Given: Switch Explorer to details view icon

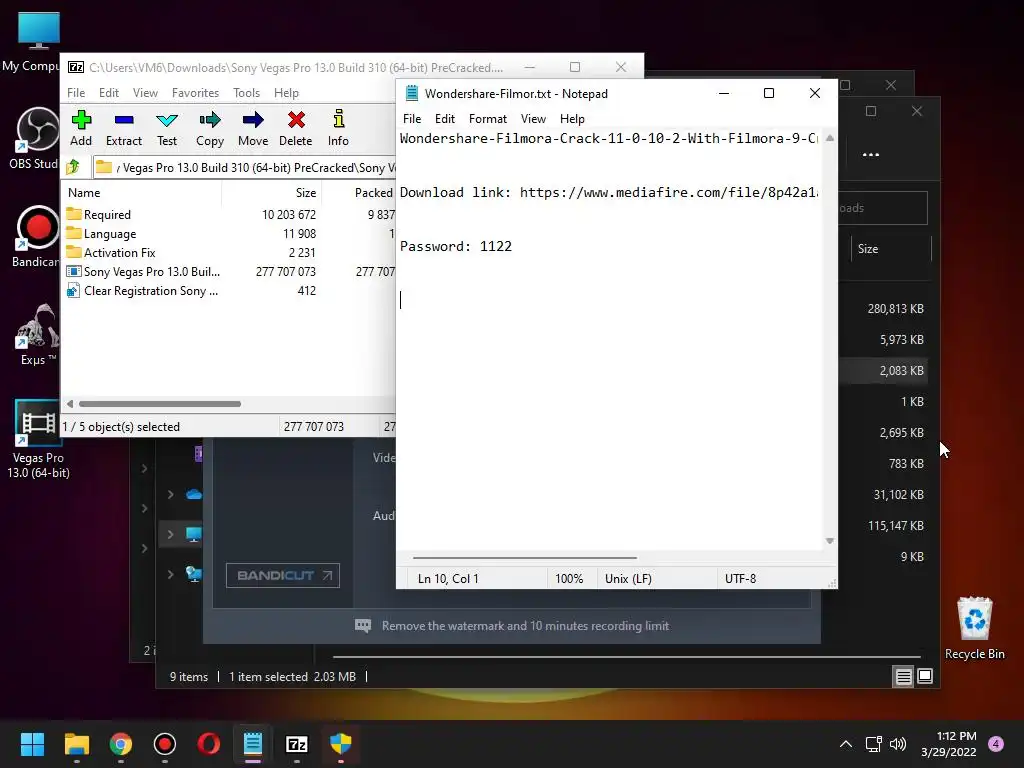Looking at the screenshot, I should 903,677.
